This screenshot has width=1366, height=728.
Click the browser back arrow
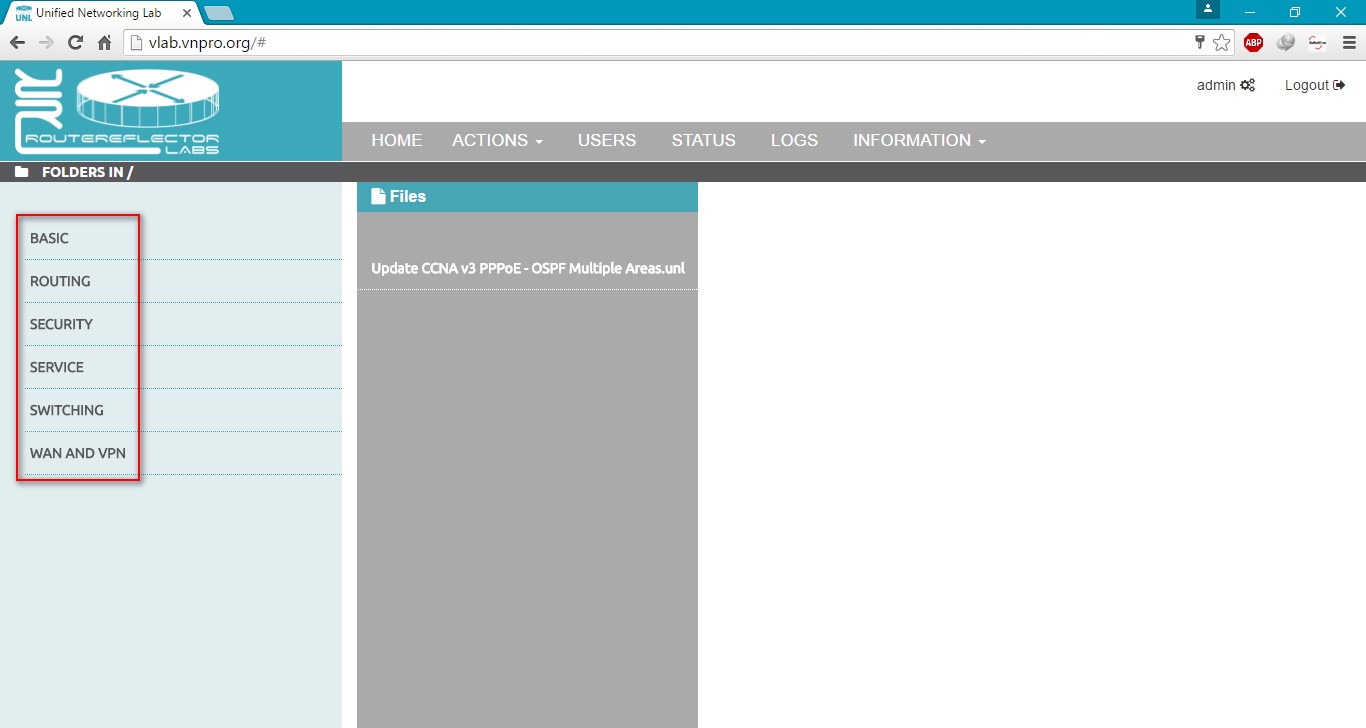point(17,42)
